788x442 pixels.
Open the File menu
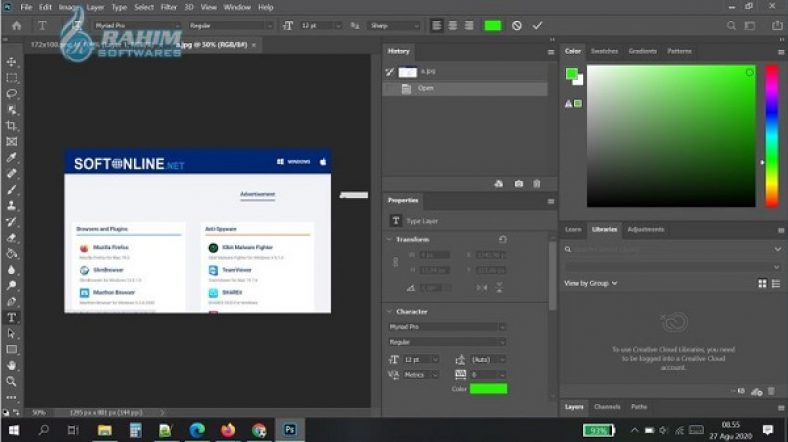pos(26,7)
